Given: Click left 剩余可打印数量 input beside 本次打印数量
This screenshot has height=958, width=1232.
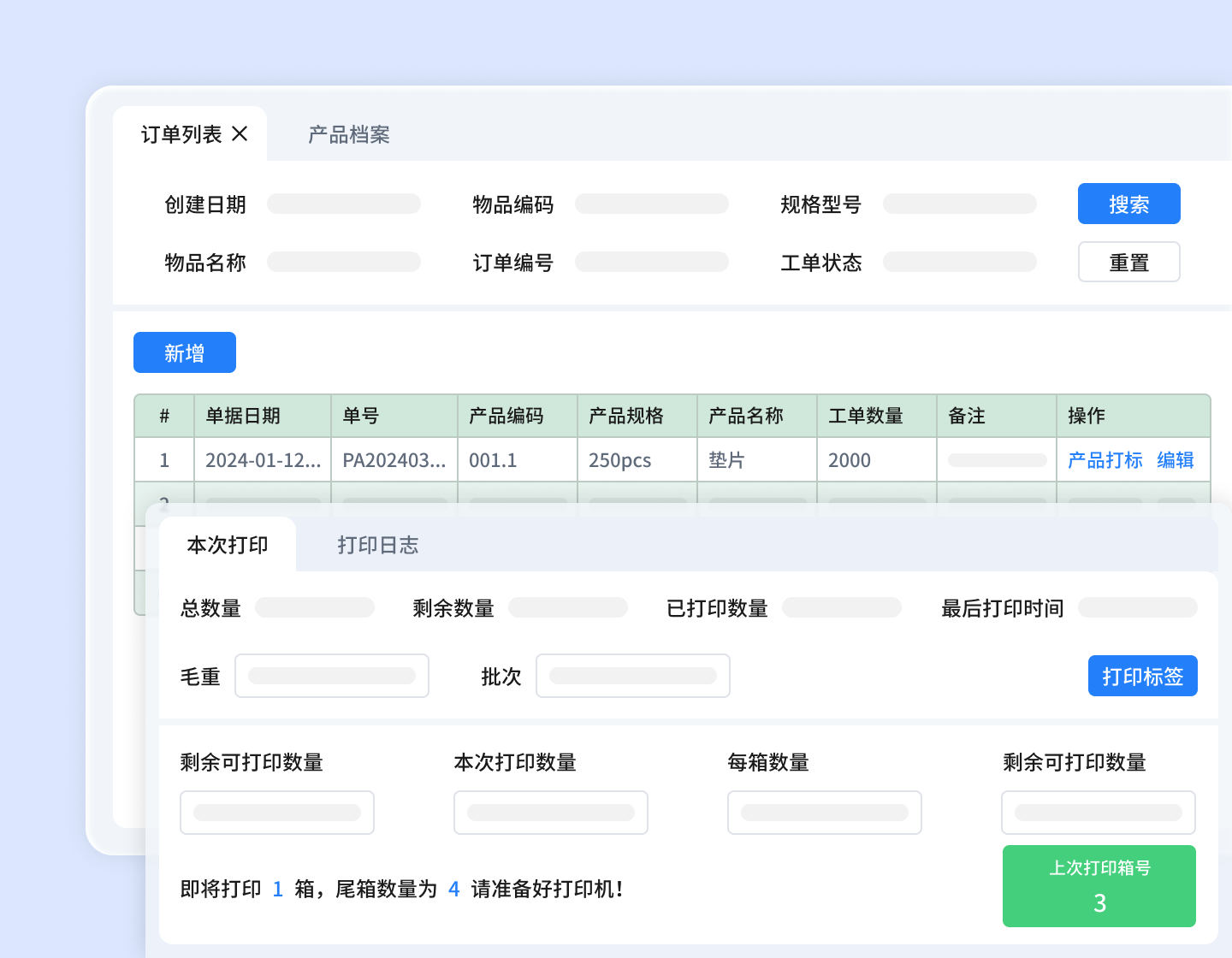Looking at the screenshot, I should click(x=277, y=813).
